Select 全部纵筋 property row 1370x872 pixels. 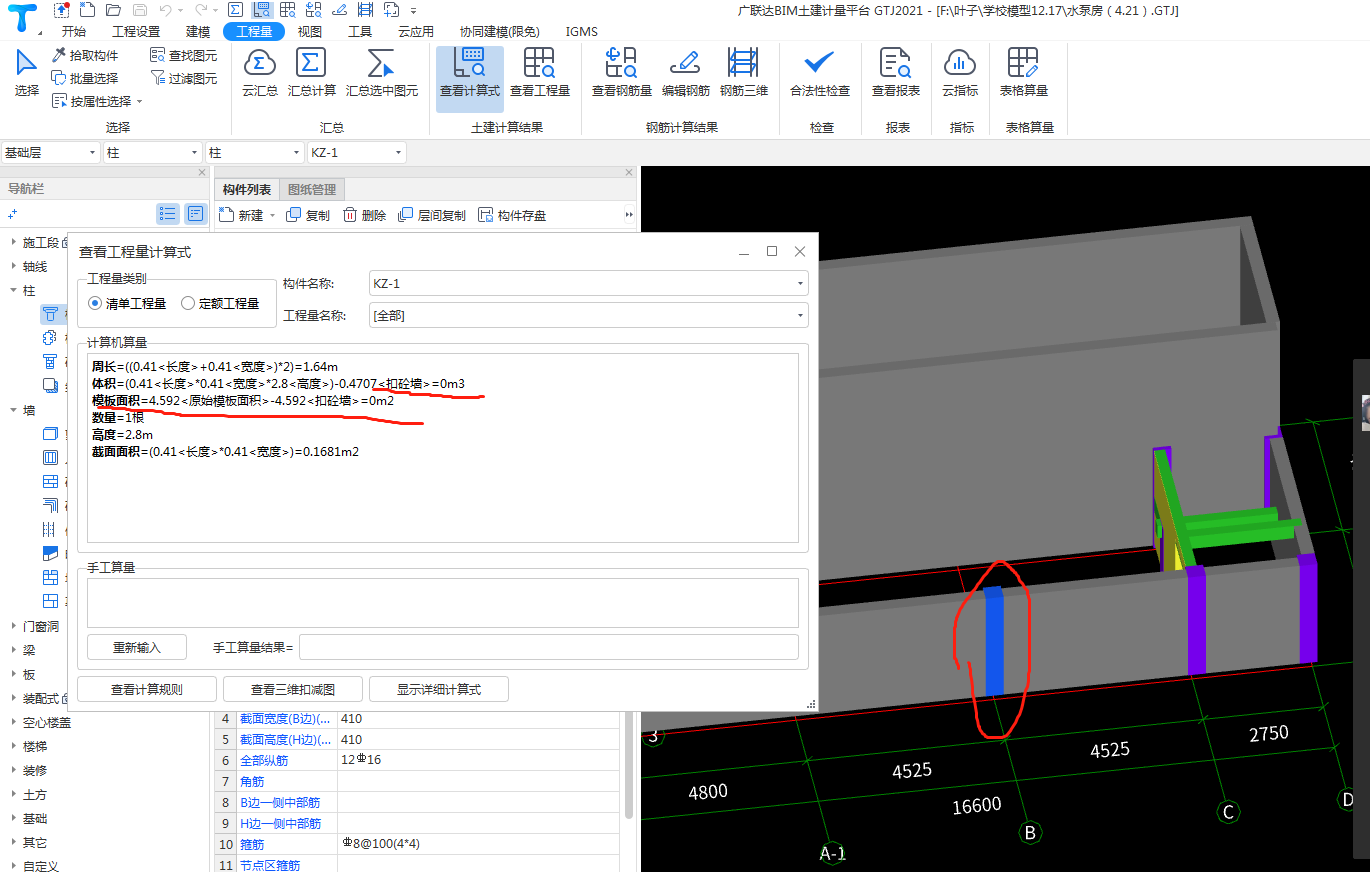point(418,760)
